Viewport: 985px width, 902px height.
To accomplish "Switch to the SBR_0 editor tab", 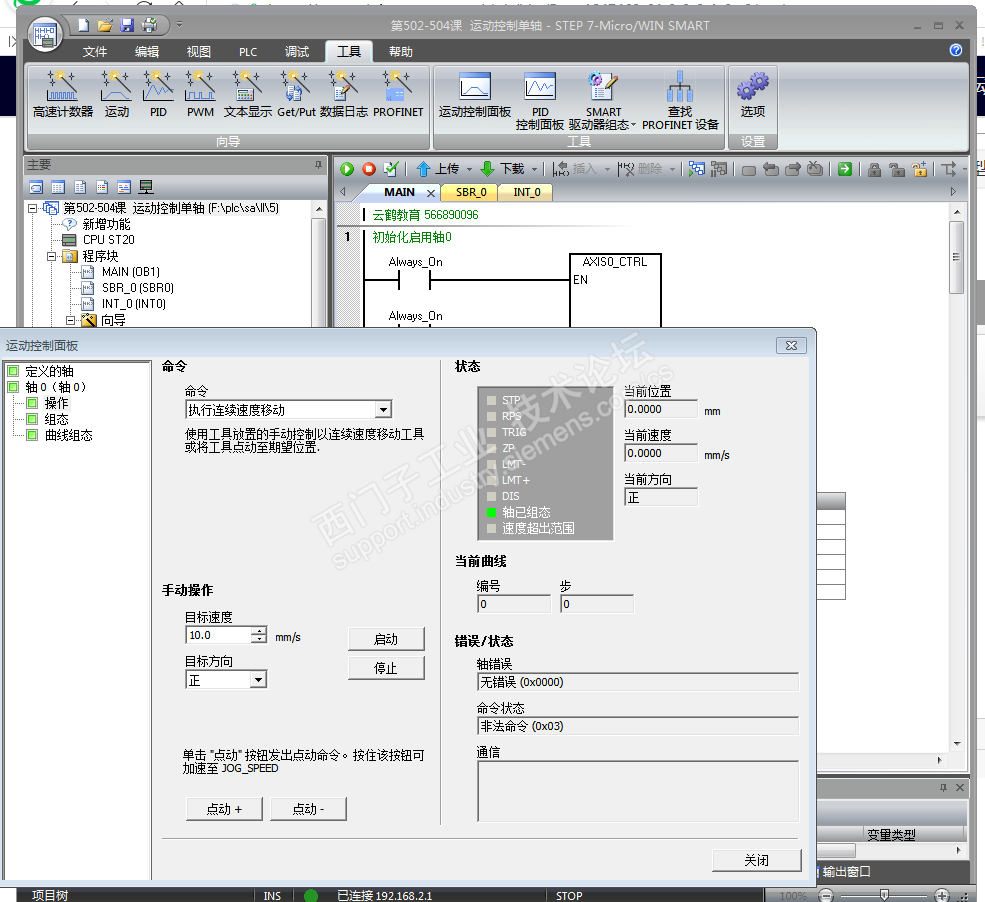I will coord(471,192).
